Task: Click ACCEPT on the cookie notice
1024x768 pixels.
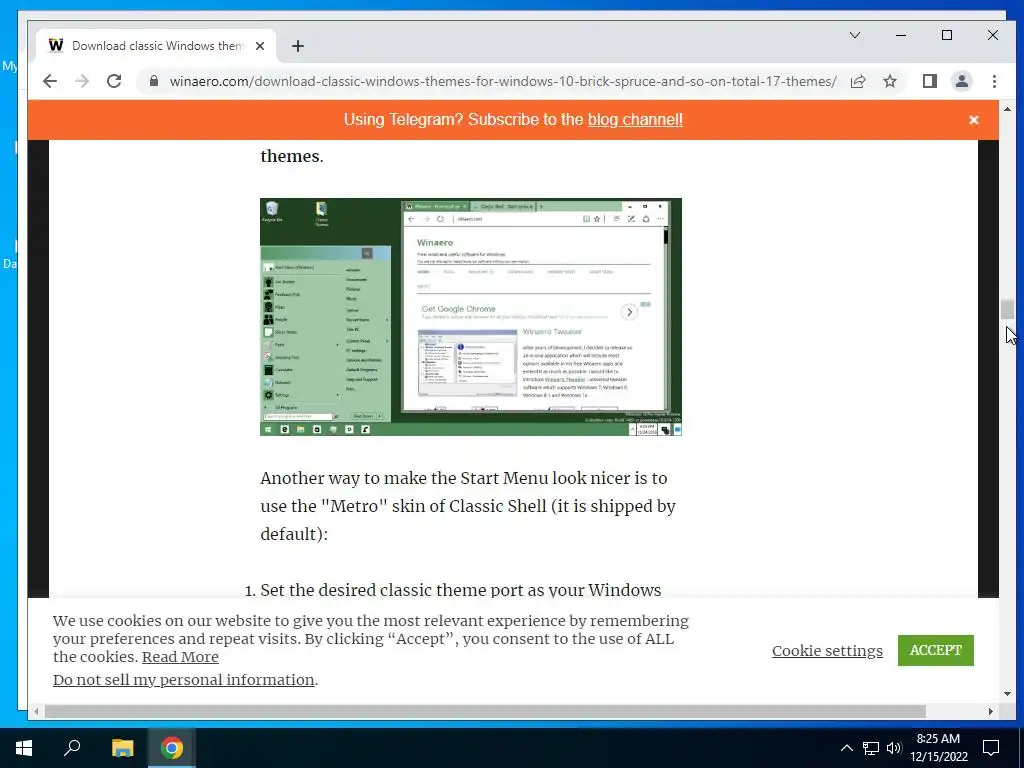Action: pos(935,650)
